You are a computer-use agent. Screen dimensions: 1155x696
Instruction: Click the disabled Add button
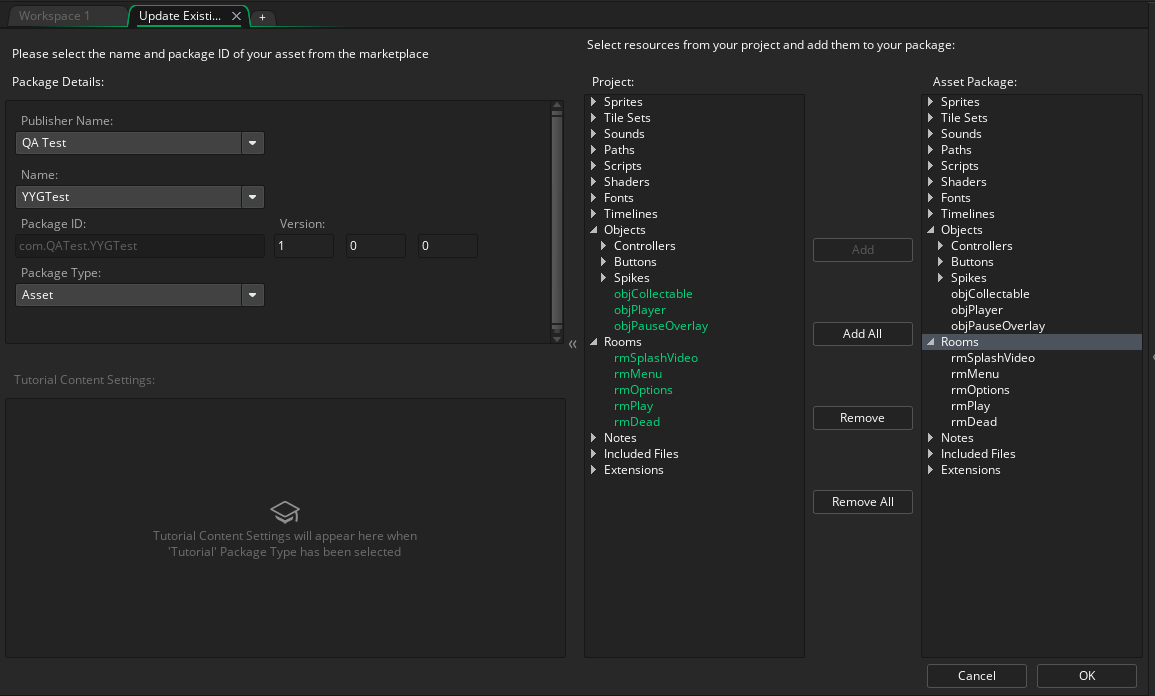(x=863, y=250)
